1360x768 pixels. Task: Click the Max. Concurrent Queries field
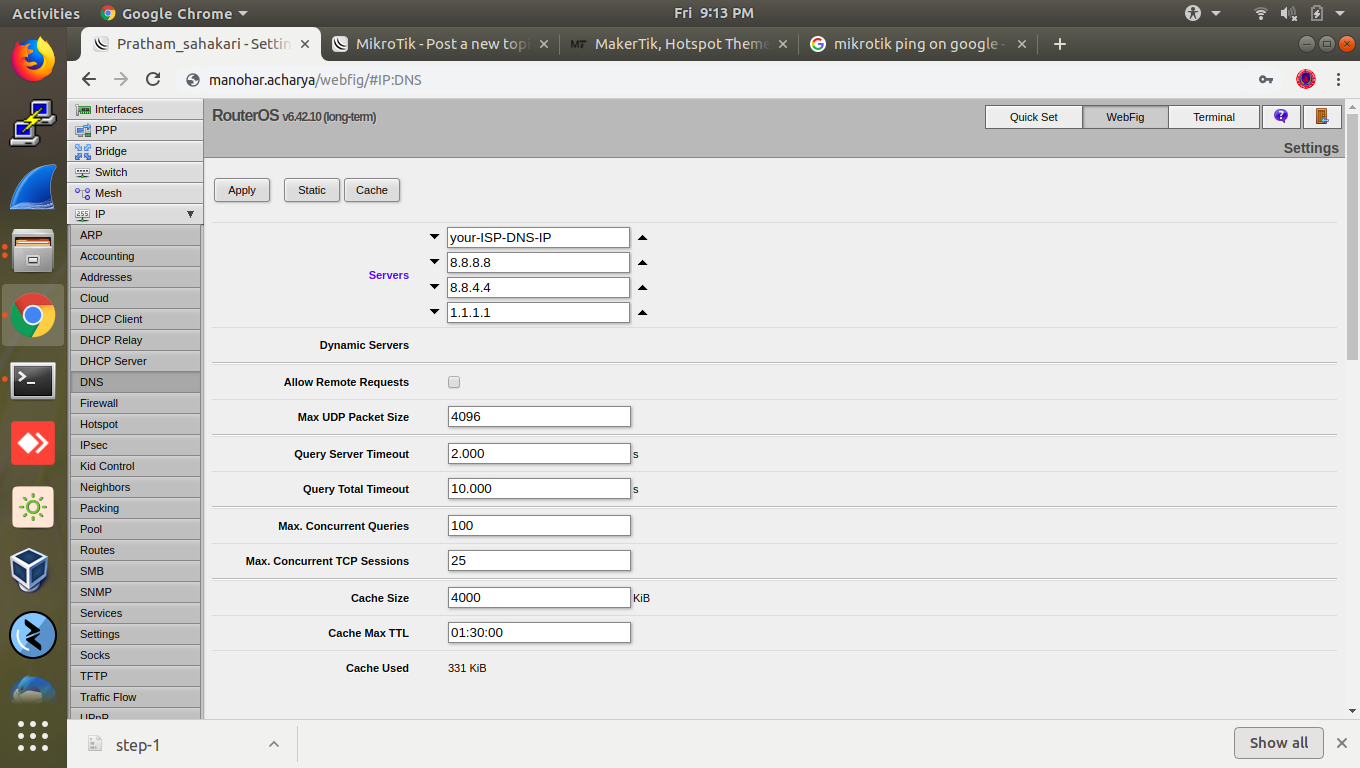click(539, 526)
